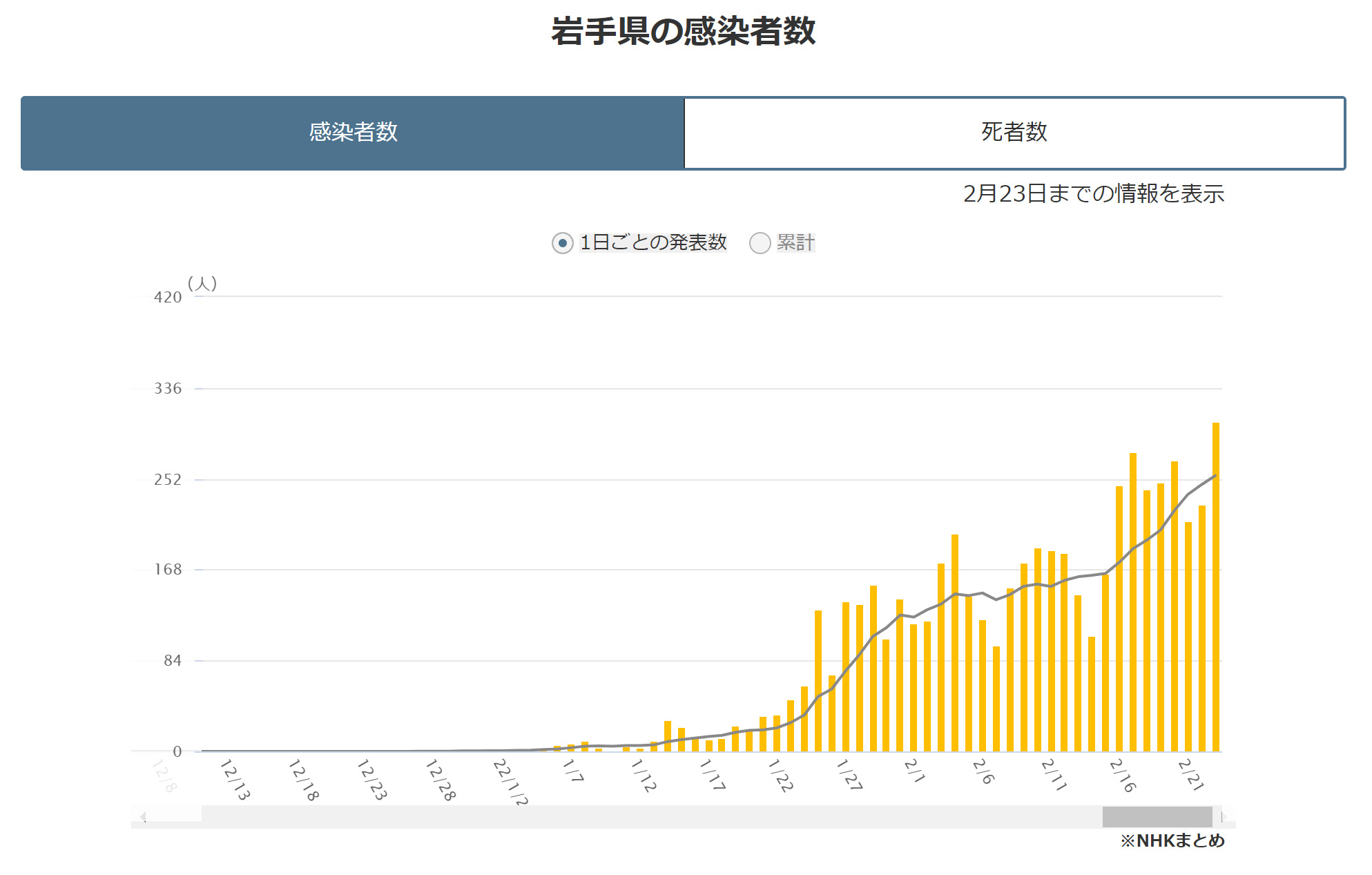The image size is (1372, 875).
Task: Switch to the 死者数 tab
Action: (1014, 133)
